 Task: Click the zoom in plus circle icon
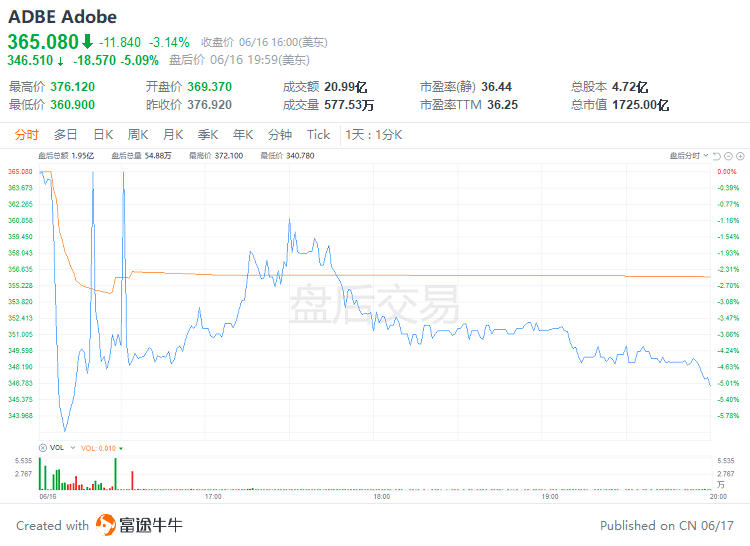coord(740,156)
